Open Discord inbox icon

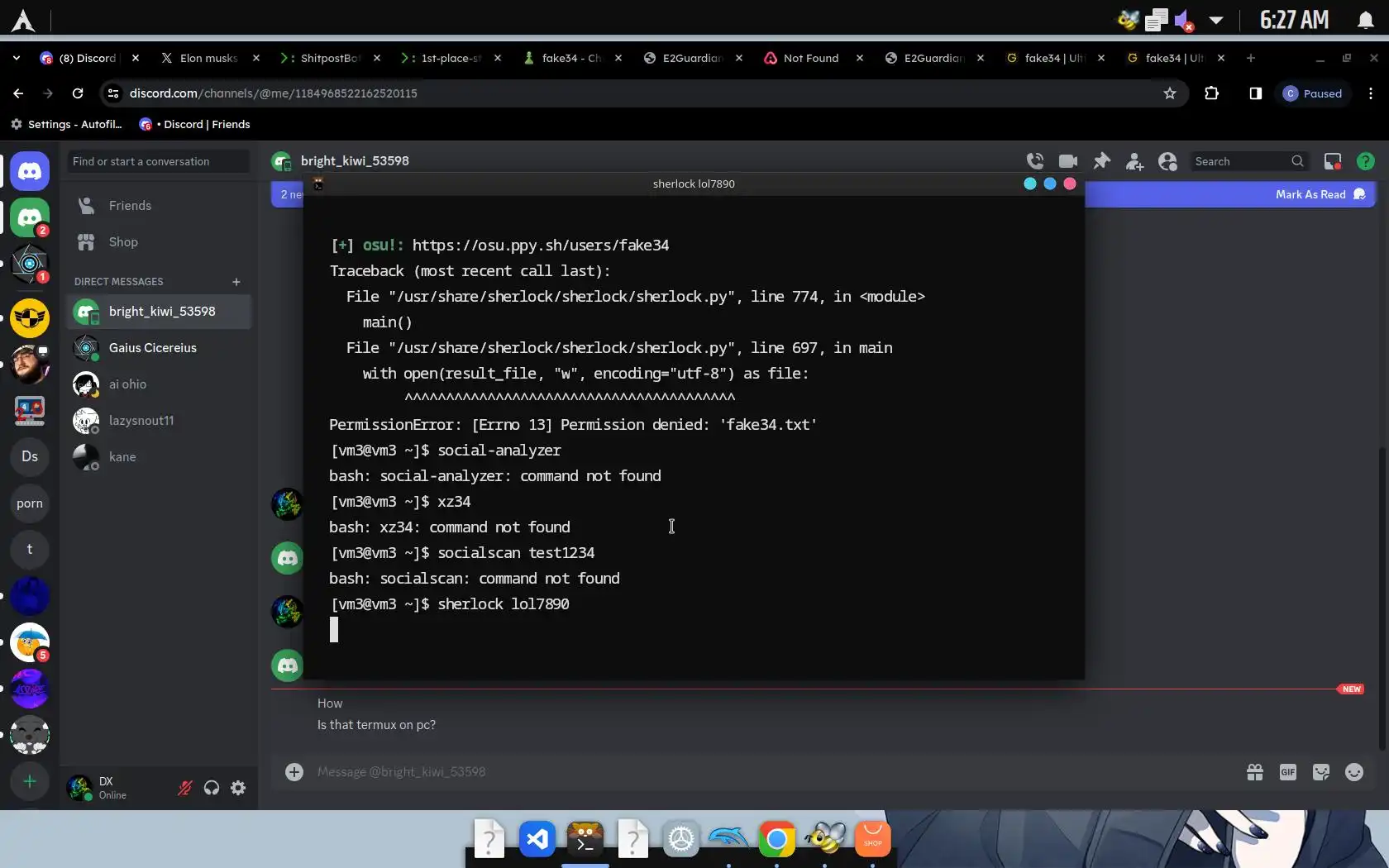(1333, 161)
